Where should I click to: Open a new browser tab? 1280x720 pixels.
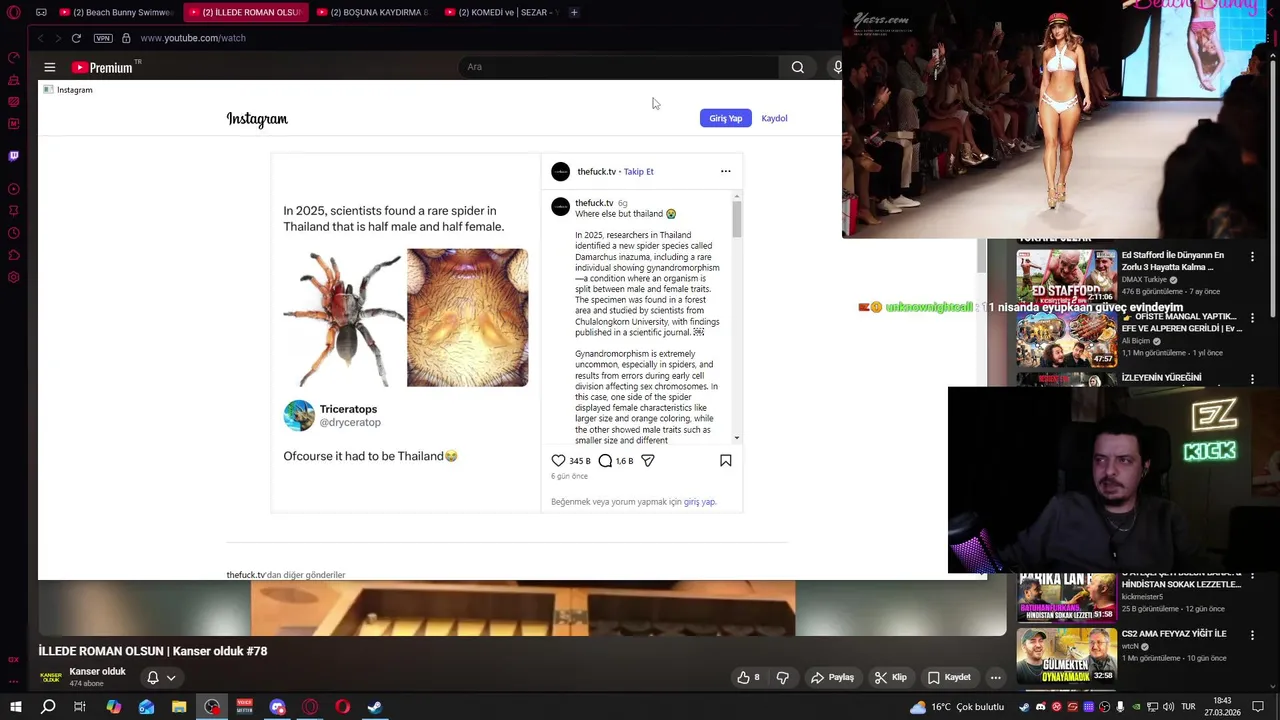click(574, 12)
